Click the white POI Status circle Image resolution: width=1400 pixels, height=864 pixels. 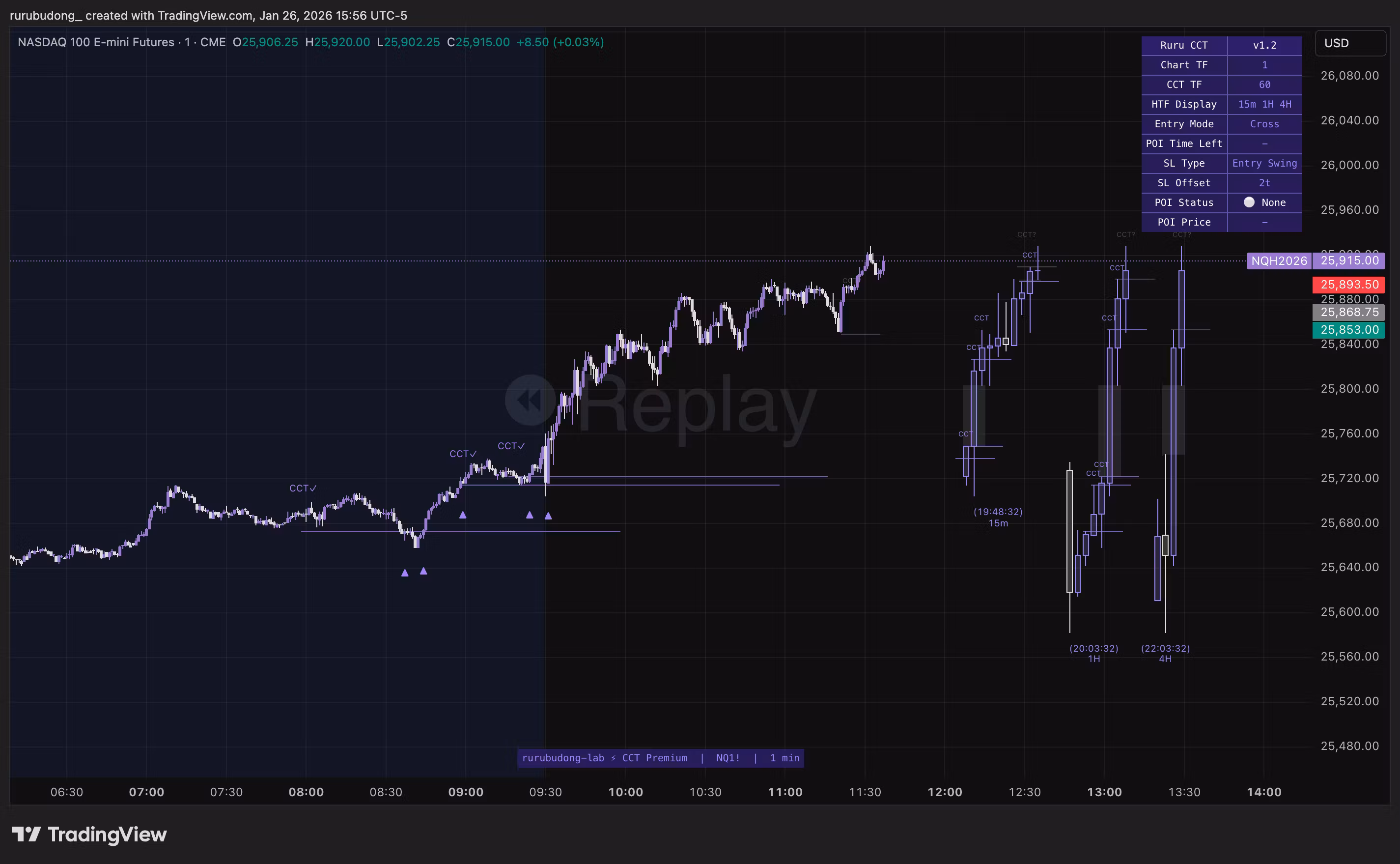pyautogui.click(x=1249, y=202)
